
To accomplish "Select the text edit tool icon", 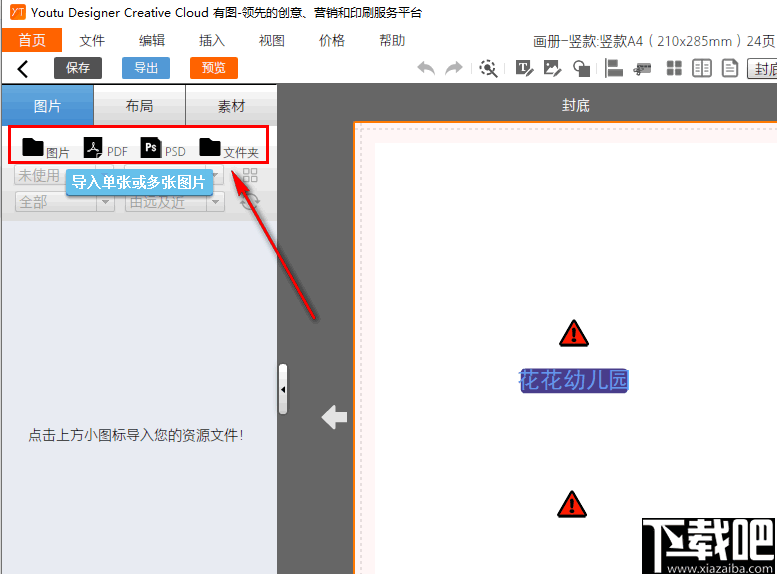I will tap(524, 68).
